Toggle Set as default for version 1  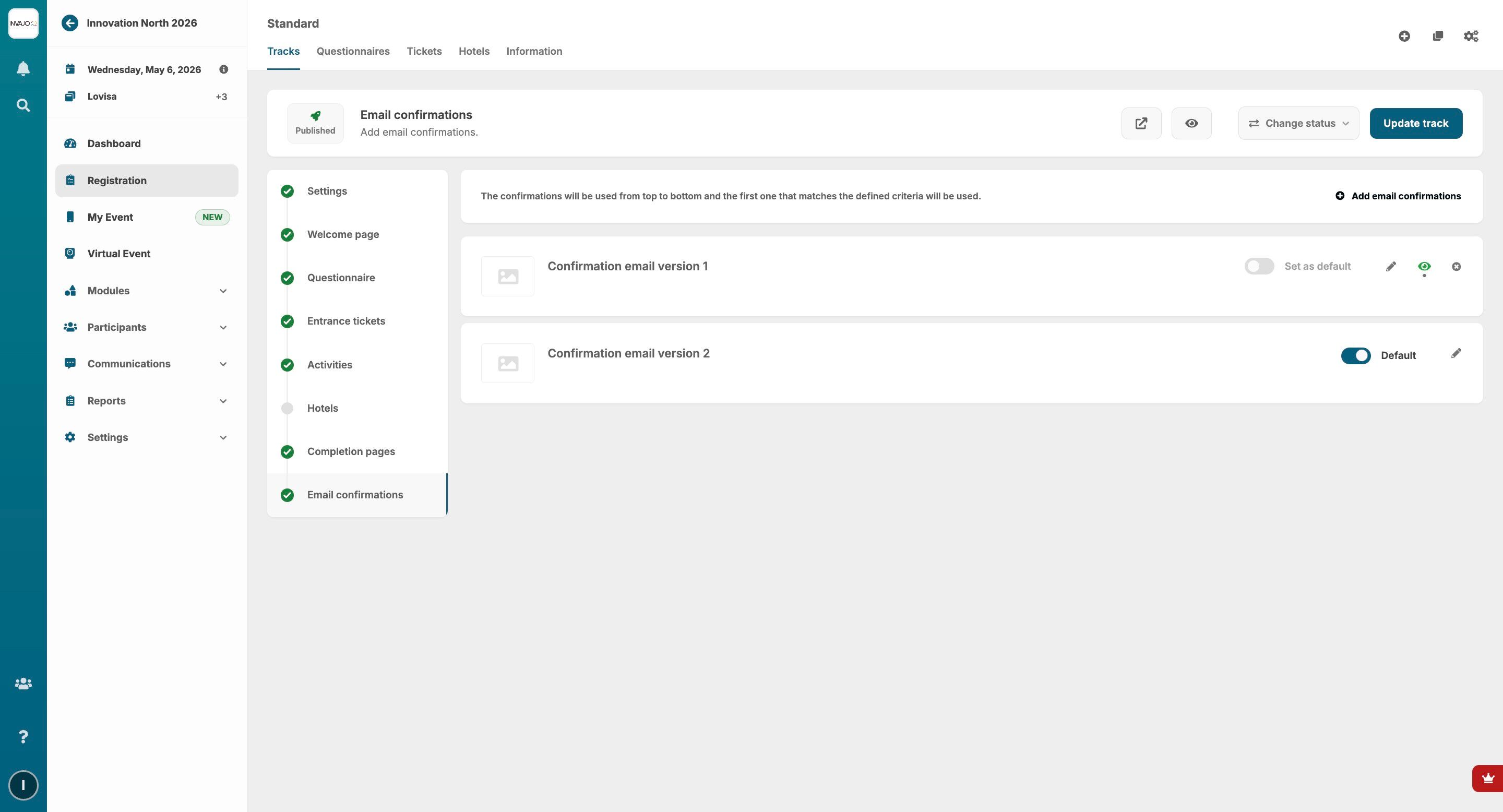1259,267
